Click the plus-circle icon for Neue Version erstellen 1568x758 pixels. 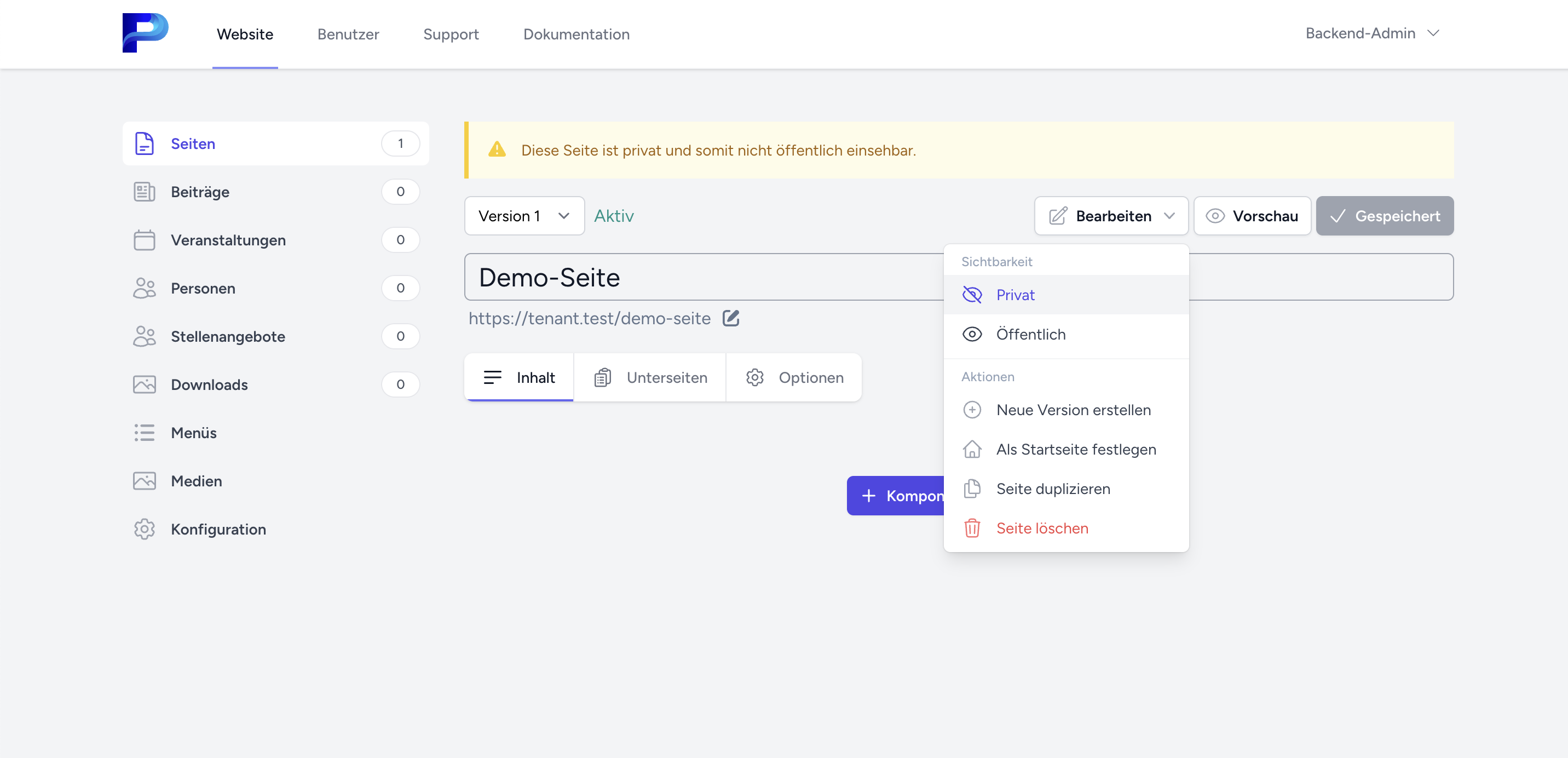(x=971, y=410)
